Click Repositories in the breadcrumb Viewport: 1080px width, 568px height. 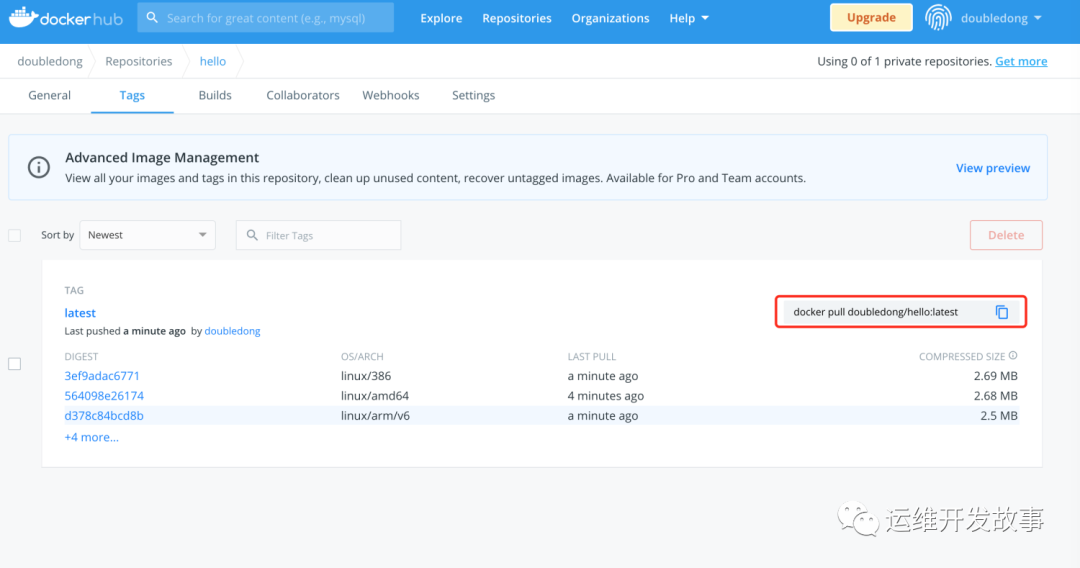138,61
